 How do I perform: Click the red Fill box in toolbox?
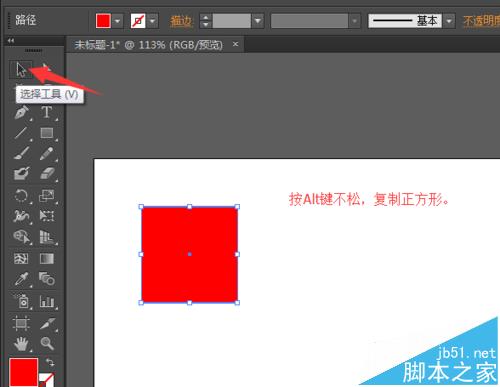[23, 372]
